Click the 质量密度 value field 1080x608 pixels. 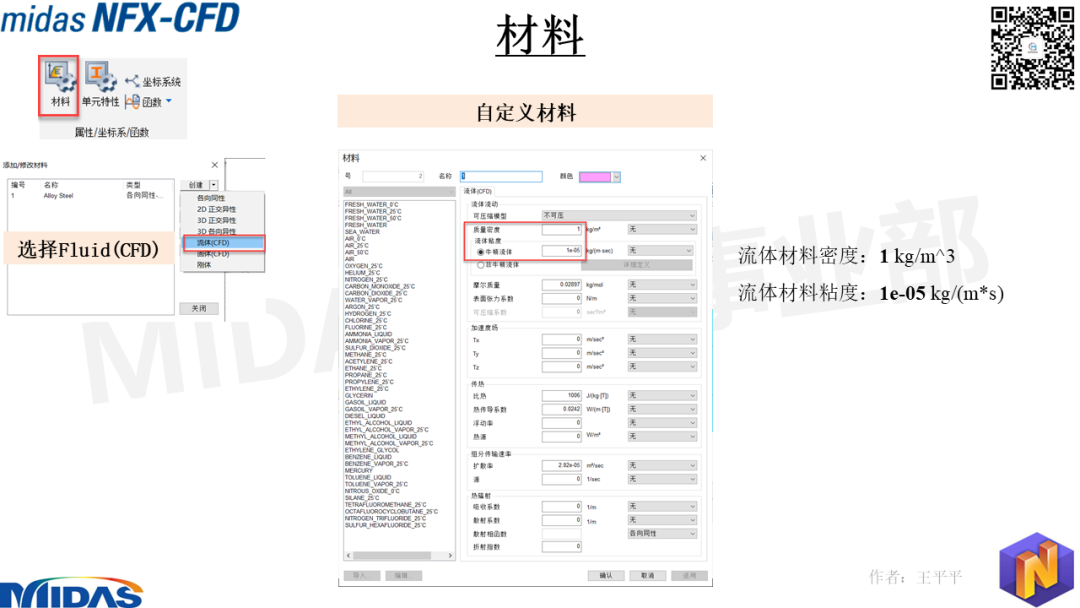[561, 229]
